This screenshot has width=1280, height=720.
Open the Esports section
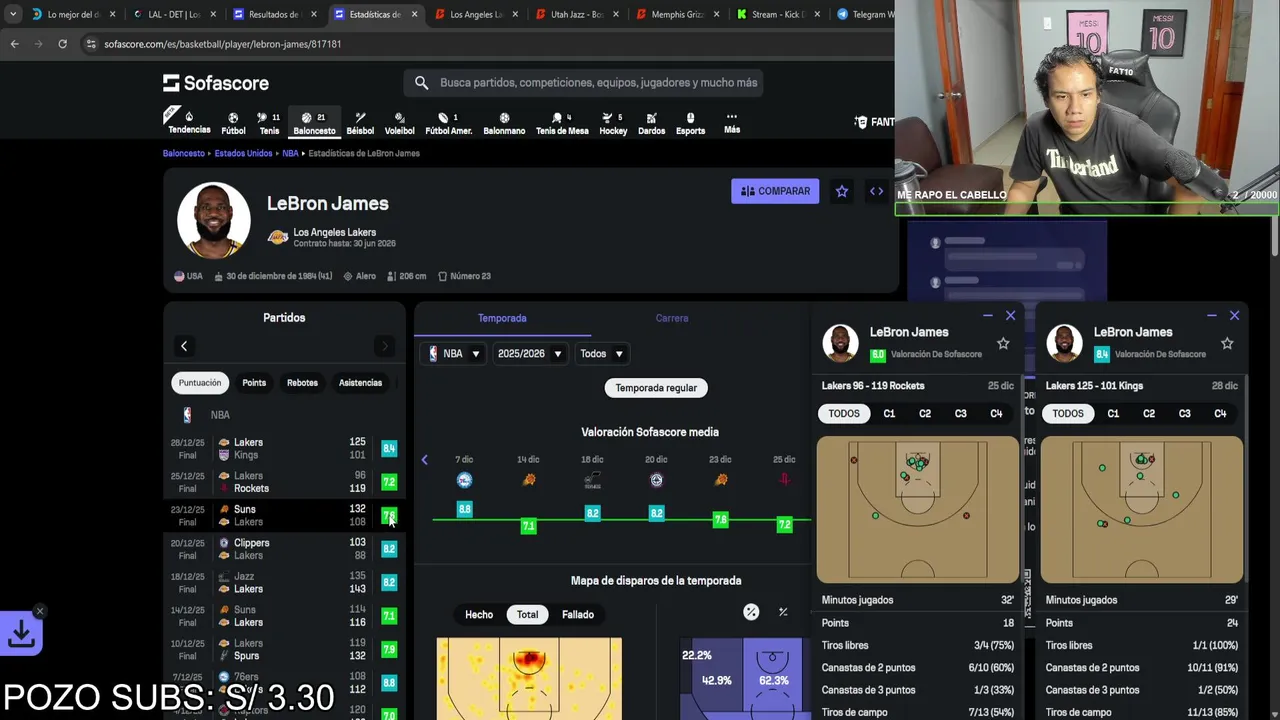690,123
